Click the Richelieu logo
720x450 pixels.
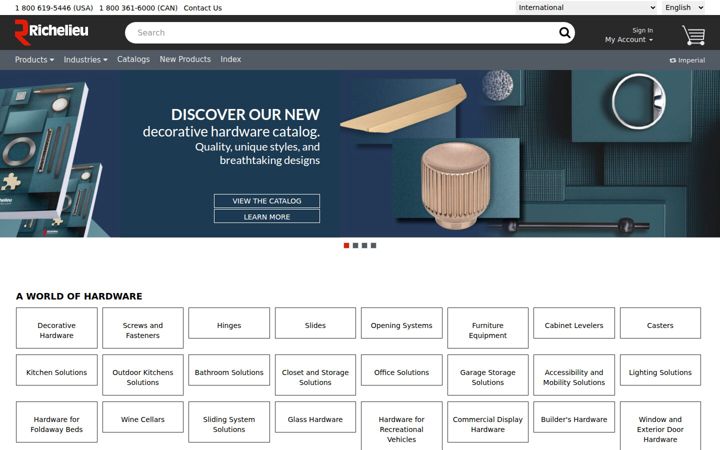coord(51,32)
